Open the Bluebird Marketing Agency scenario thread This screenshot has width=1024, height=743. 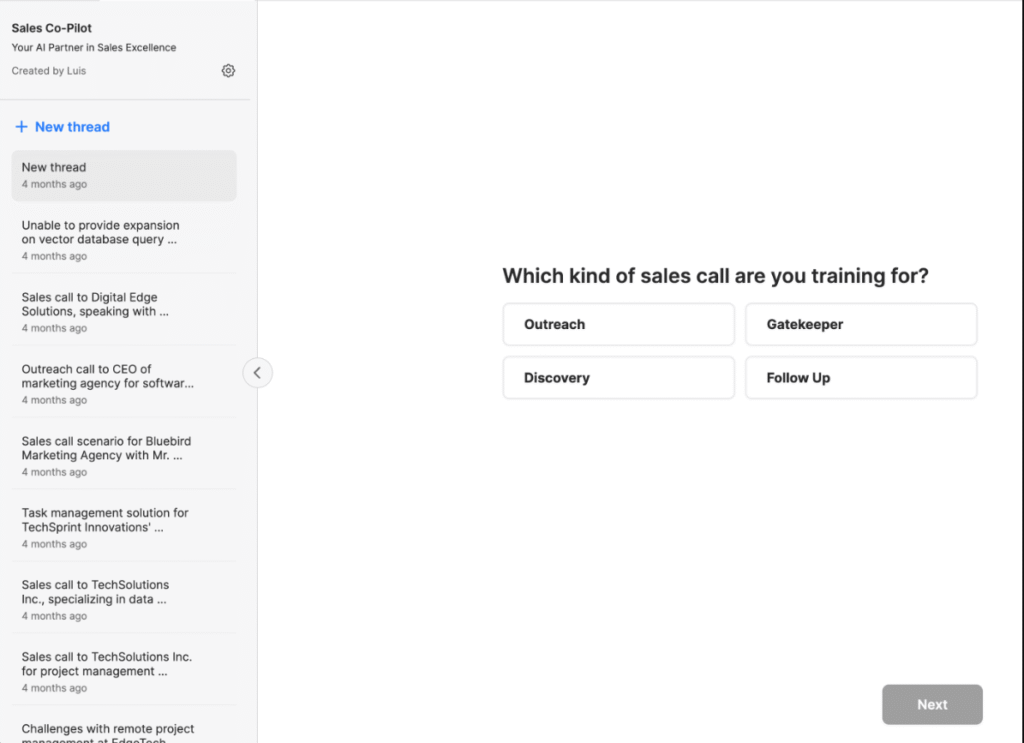coord(123,455)
